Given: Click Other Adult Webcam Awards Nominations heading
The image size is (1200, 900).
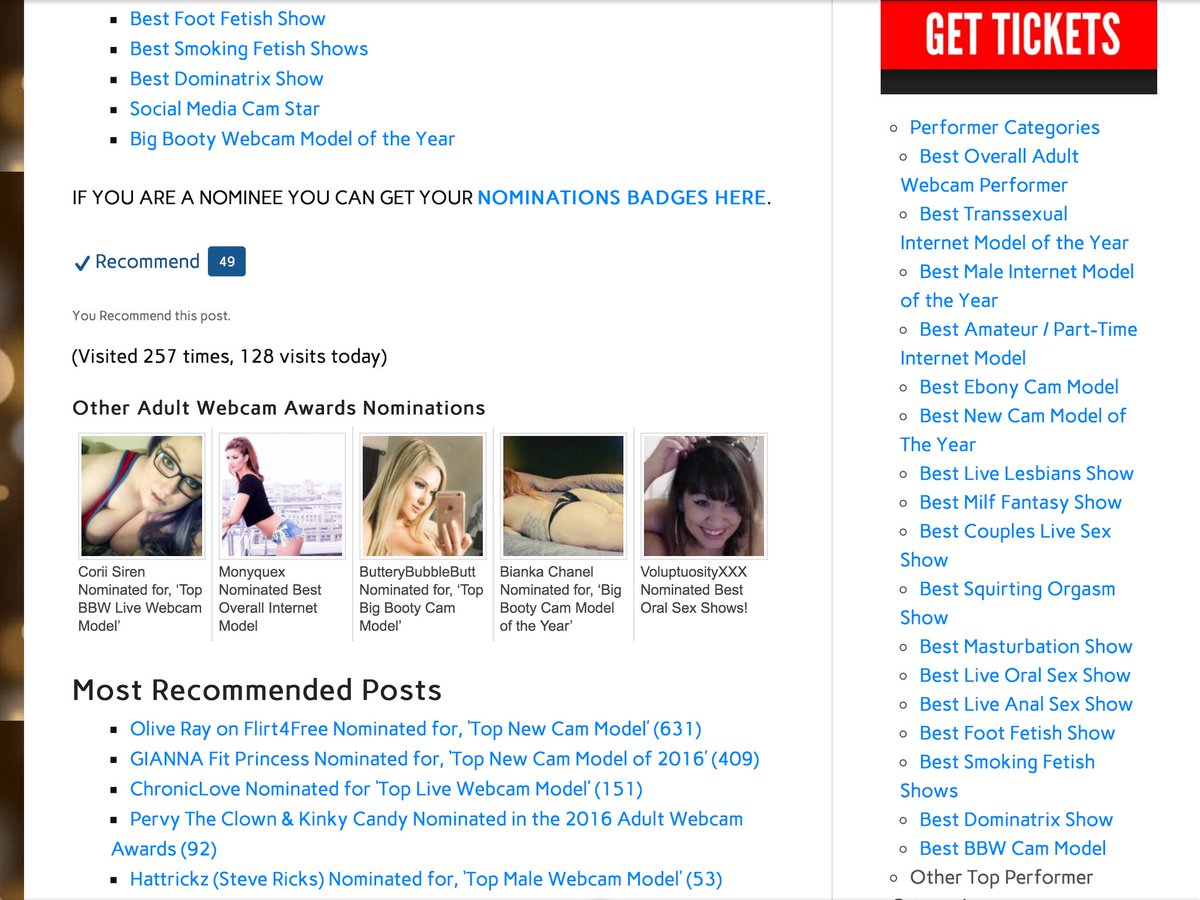Looking at the screenshot, I should [279, 408].
